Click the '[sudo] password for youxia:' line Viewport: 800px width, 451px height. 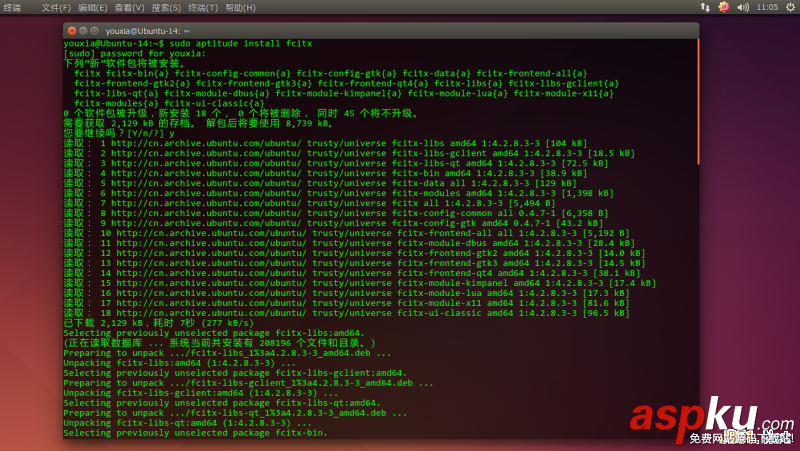pyautogui.click(x=135, y=54)
